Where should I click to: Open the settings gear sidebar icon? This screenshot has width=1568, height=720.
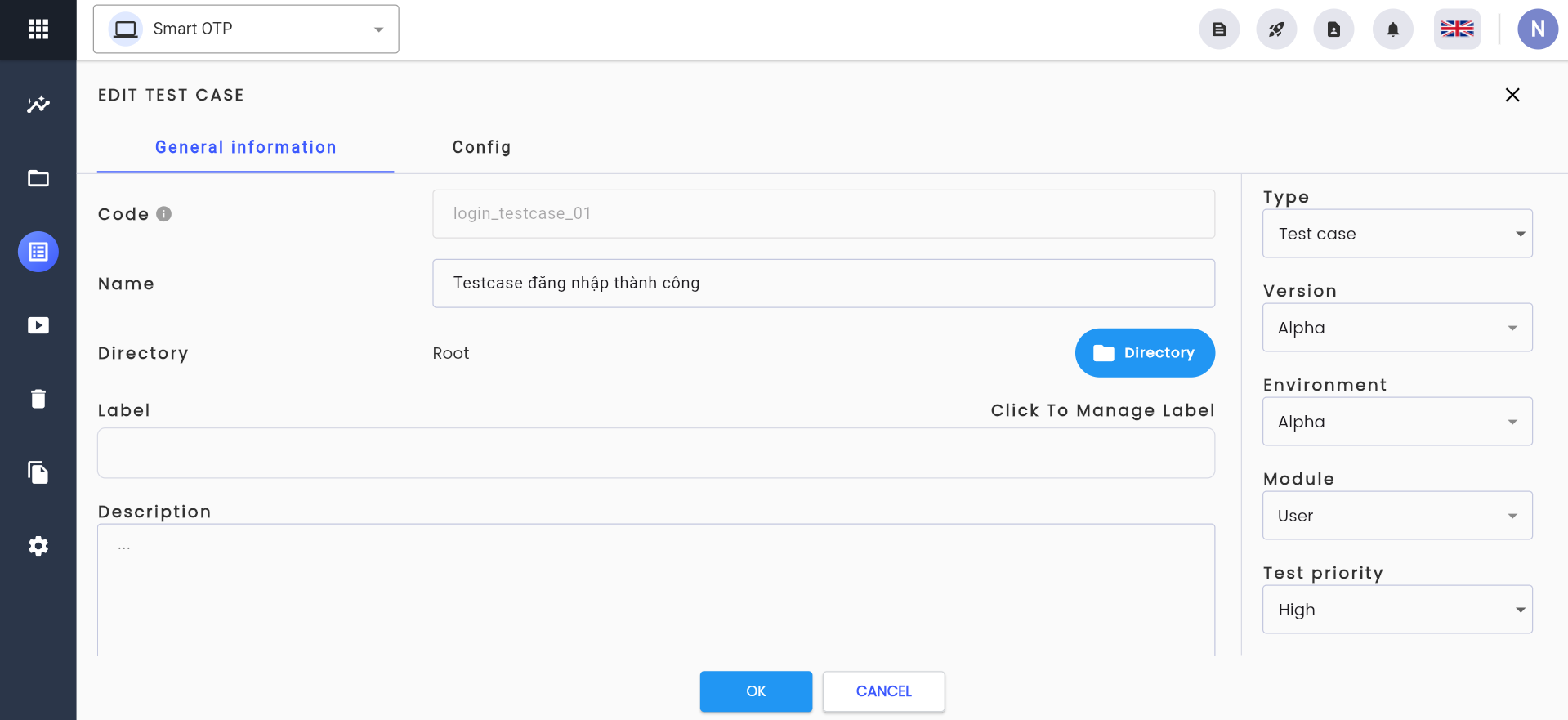click(38, 546)
